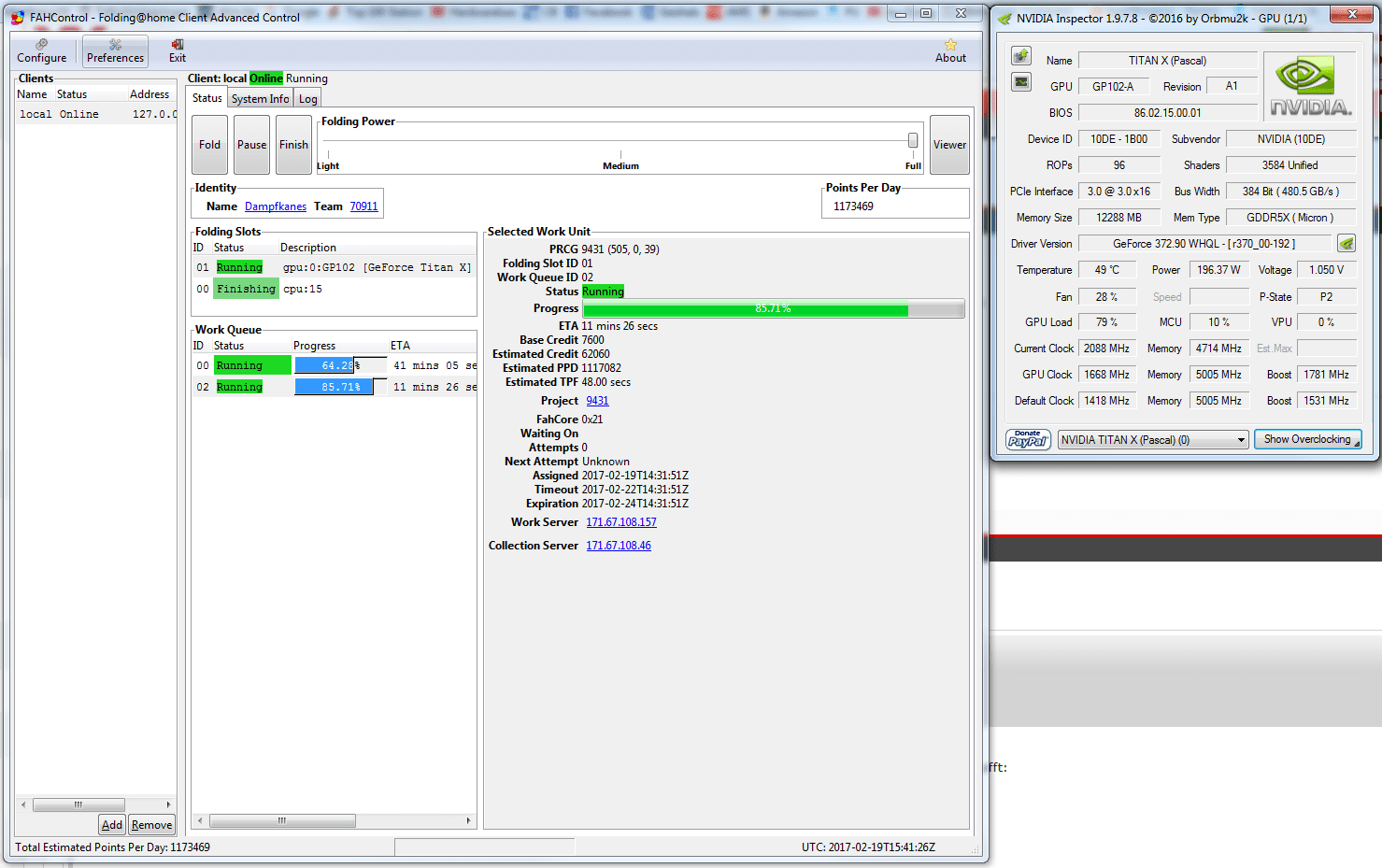Click the Fold button

pos(209,145)
